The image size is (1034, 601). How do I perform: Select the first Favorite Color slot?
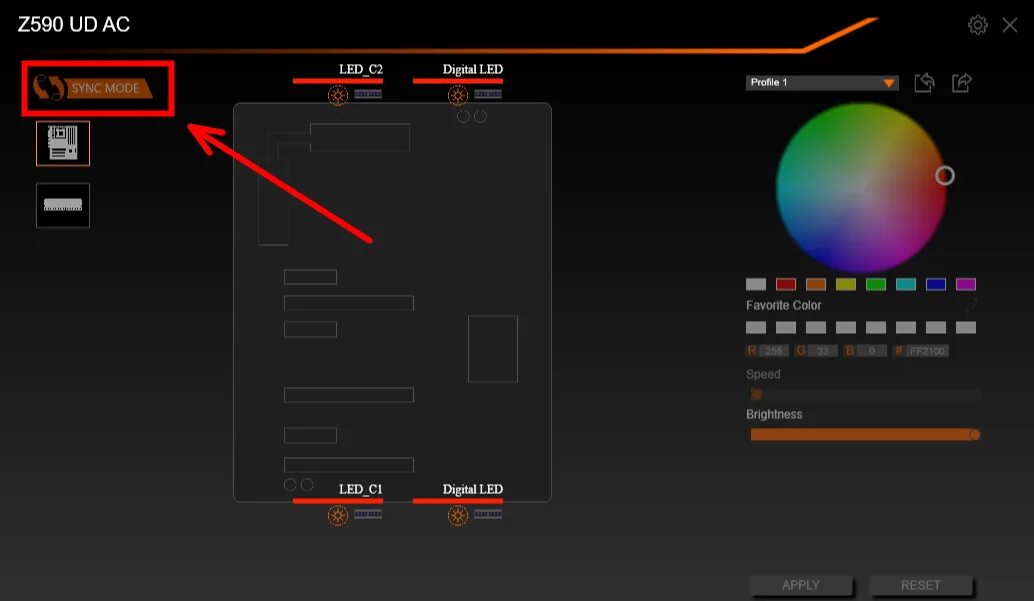point(756,328)
